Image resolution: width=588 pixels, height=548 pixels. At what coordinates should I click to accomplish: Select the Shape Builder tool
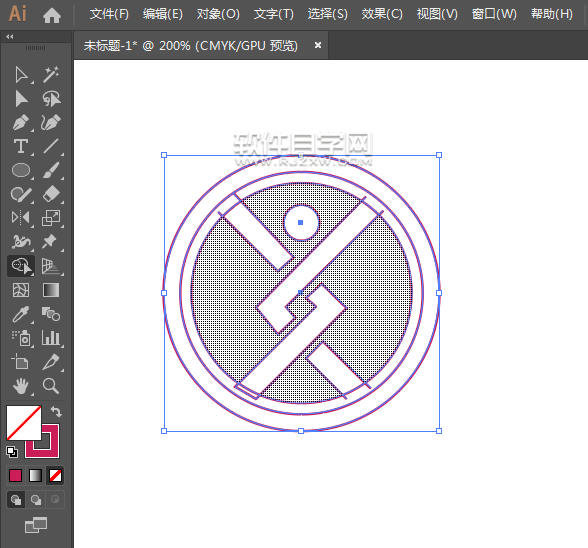pos(21,266)
